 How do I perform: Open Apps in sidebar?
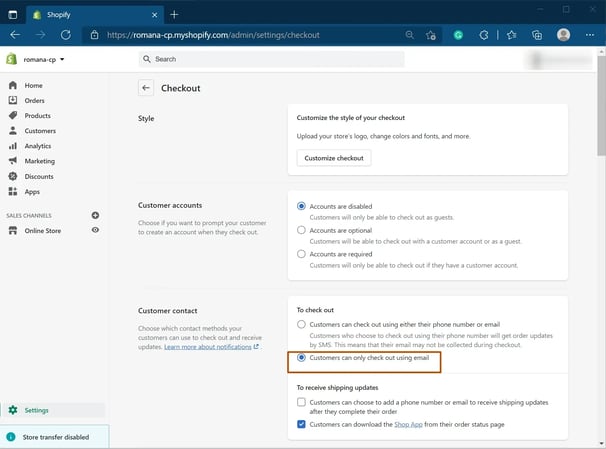(32, 192)
